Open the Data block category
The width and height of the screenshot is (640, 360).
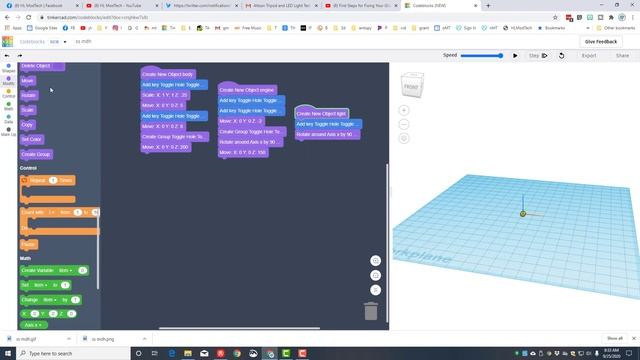(x=9, y=119)
